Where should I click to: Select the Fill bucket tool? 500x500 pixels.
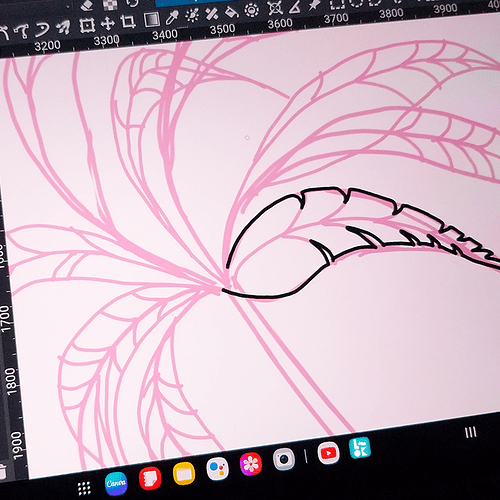(x=232, y=12)
